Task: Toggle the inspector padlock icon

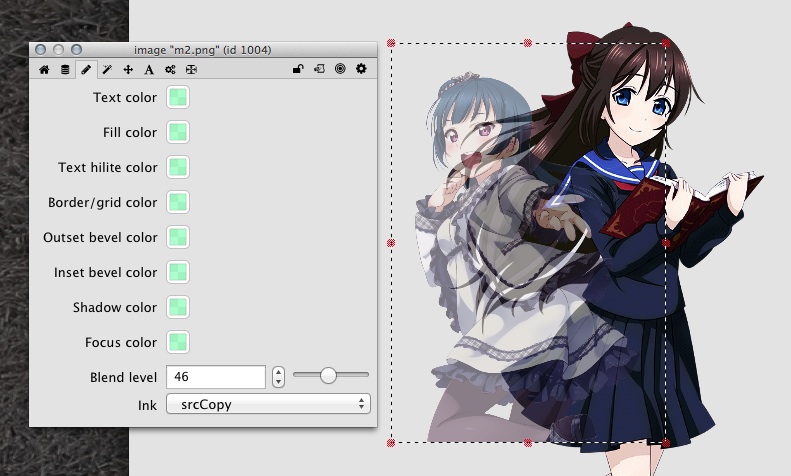Action: pyautogui.click(x=298, y=69)
